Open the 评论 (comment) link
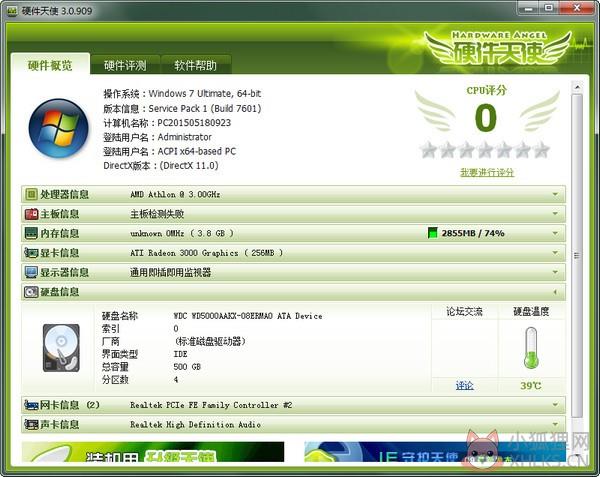This screenshot has height=477, width=600. 465,385
